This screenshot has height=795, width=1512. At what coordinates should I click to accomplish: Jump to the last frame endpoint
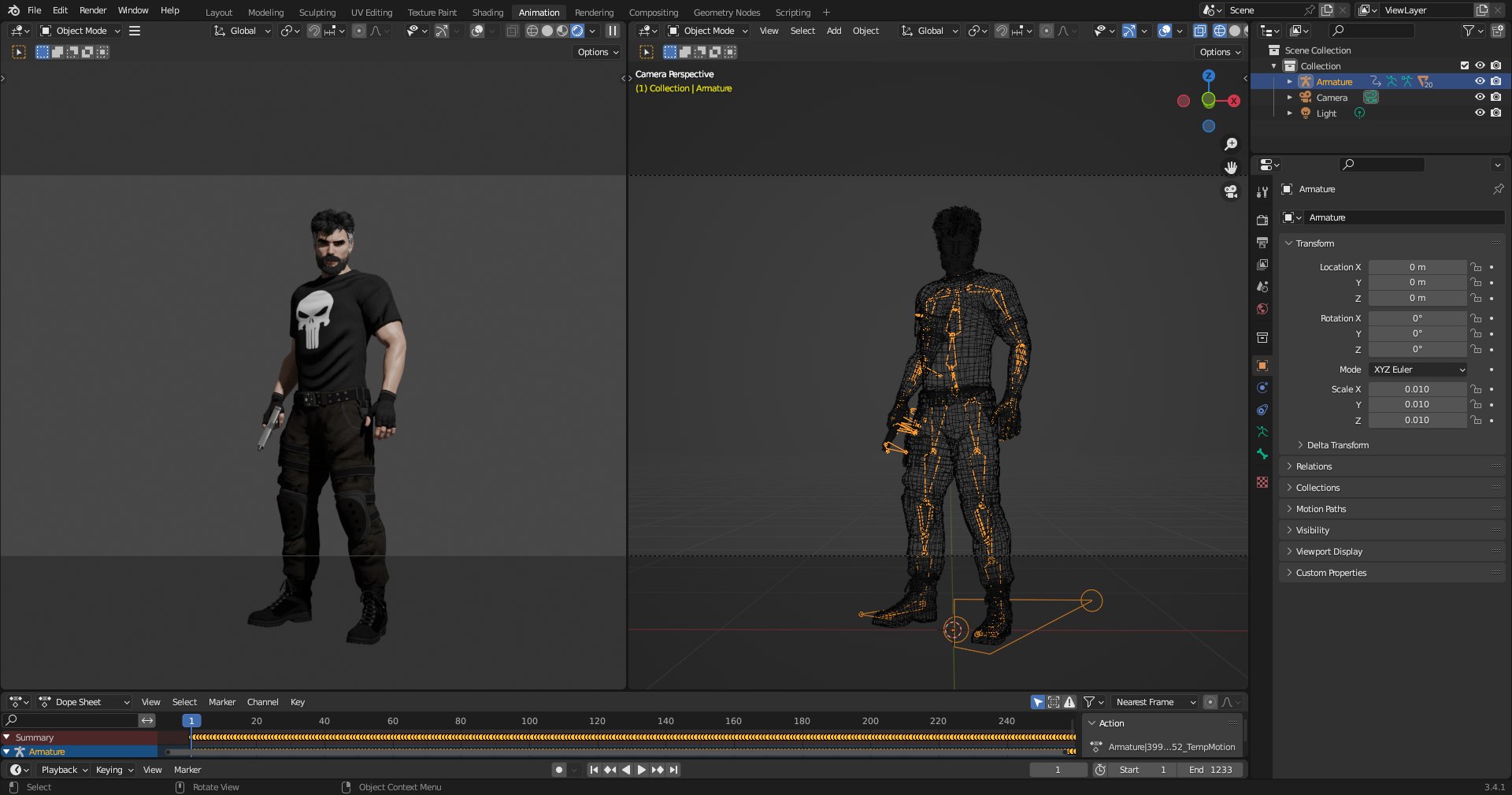coord(674,770)
